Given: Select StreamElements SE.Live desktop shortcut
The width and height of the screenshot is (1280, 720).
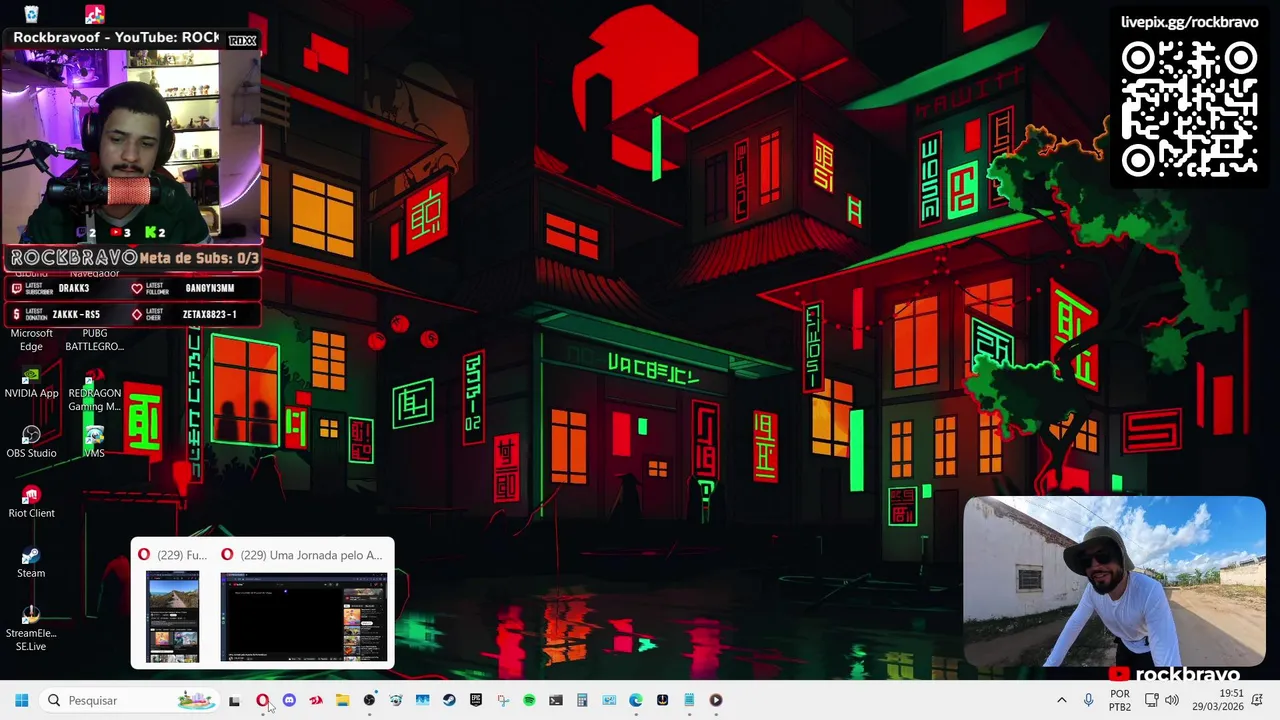Looking at the screenshot, I should (31, 628).
